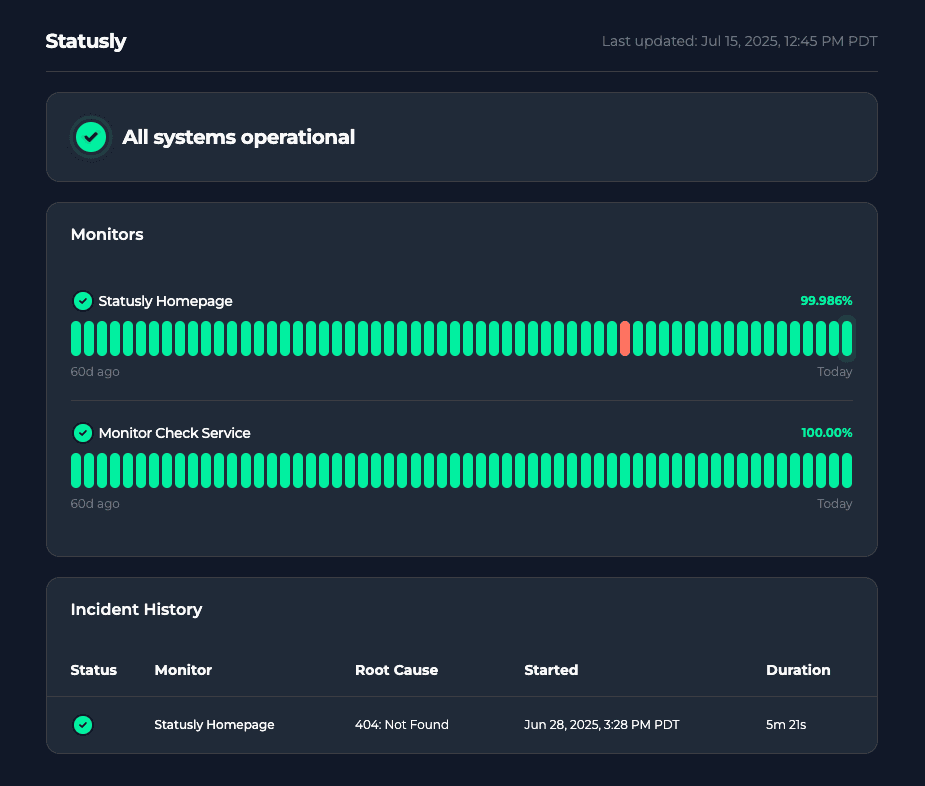Click the check icon next to Monitor Check Service
Image resolution: width=925 pixels, height=786 pixels.
(83, 433)
